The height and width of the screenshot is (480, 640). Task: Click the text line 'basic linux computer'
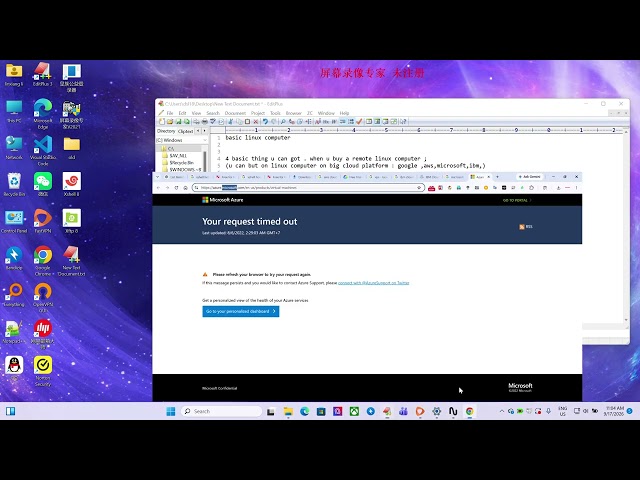pyautogui.click(x=258, y=138)
